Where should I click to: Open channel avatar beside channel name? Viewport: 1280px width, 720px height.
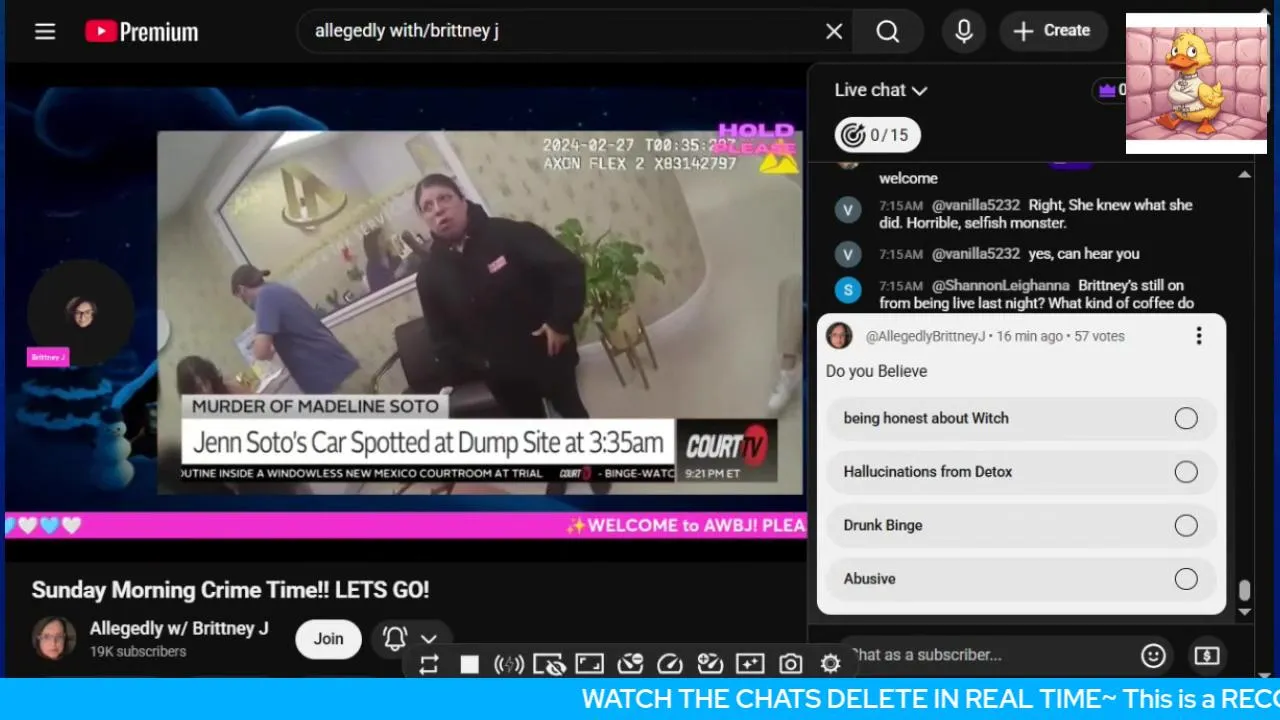click(54, 638)
